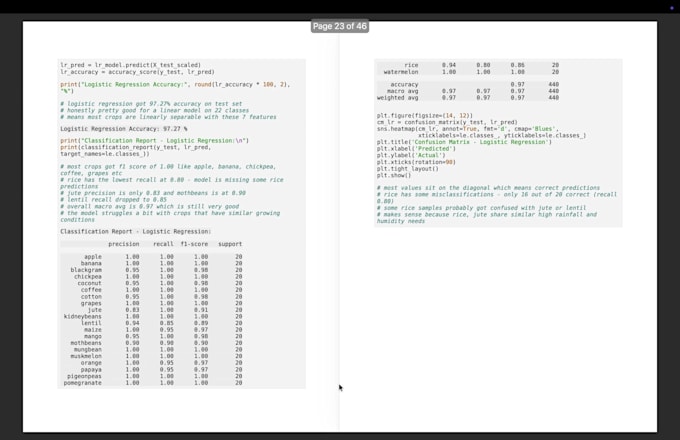Click the line 'plt.tight_layout()'
This screenshot has width=680, height=440.
[408, 169]
